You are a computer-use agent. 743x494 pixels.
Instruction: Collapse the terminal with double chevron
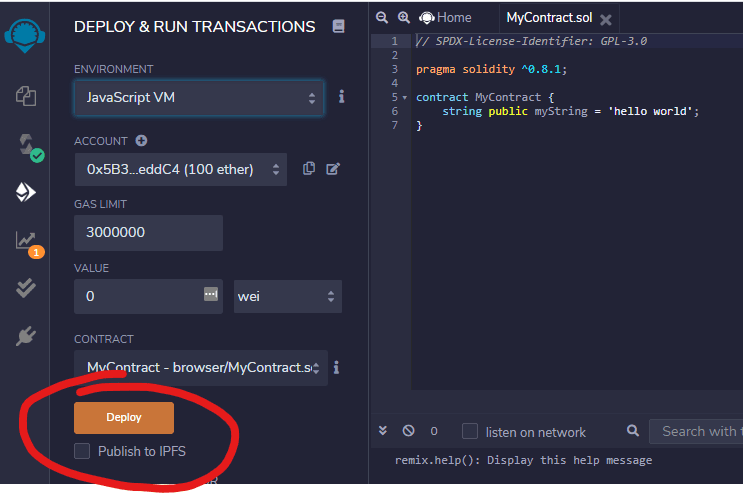[x=383, y=431]
